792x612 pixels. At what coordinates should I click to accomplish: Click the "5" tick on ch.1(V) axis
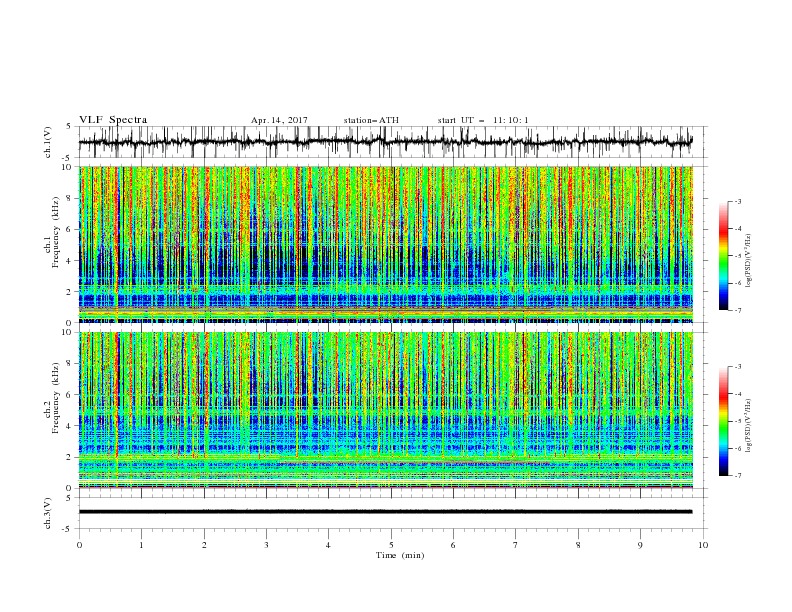pyautogui.click(x=69, y=126)
